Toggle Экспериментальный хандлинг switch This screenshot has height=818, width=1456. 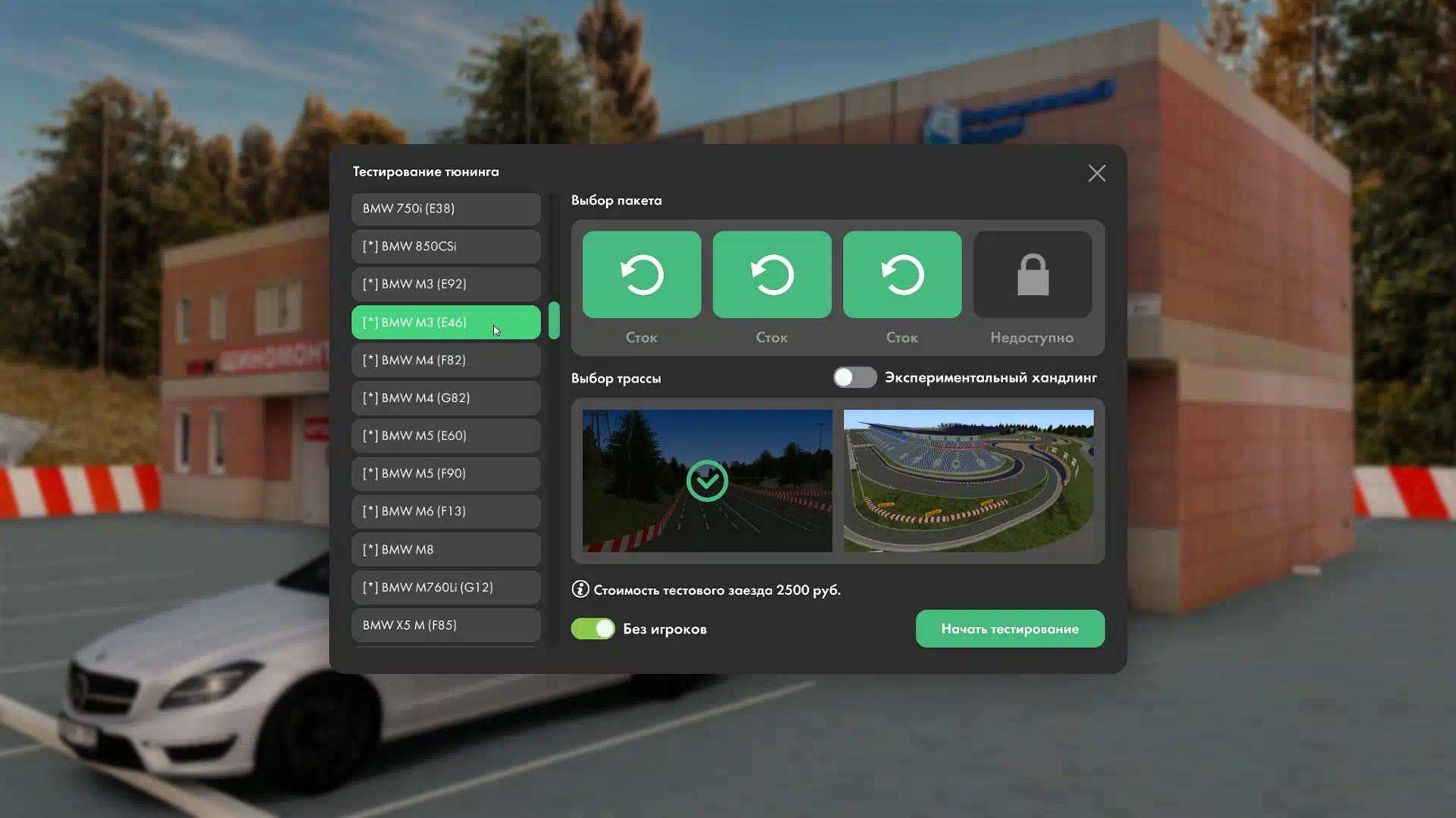point(854,377)
